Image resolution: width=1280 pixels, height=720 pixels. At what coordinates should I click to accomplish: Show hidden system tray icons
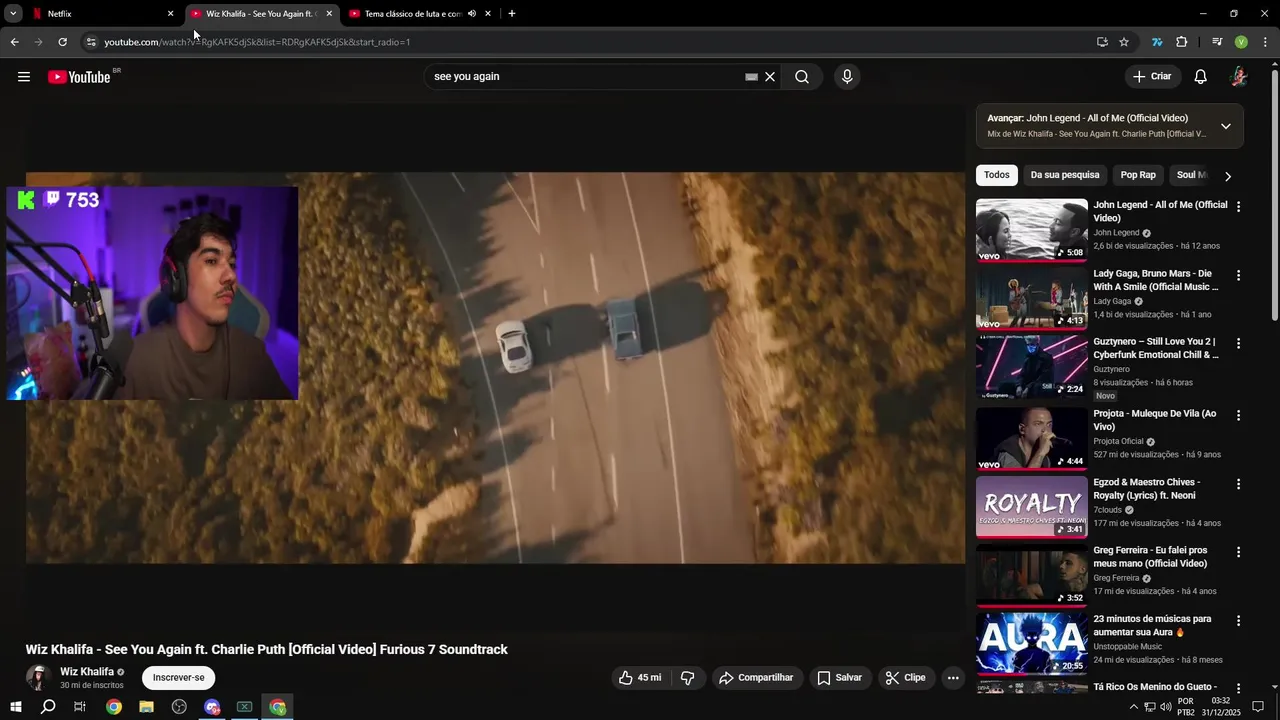coord(1133,707)
